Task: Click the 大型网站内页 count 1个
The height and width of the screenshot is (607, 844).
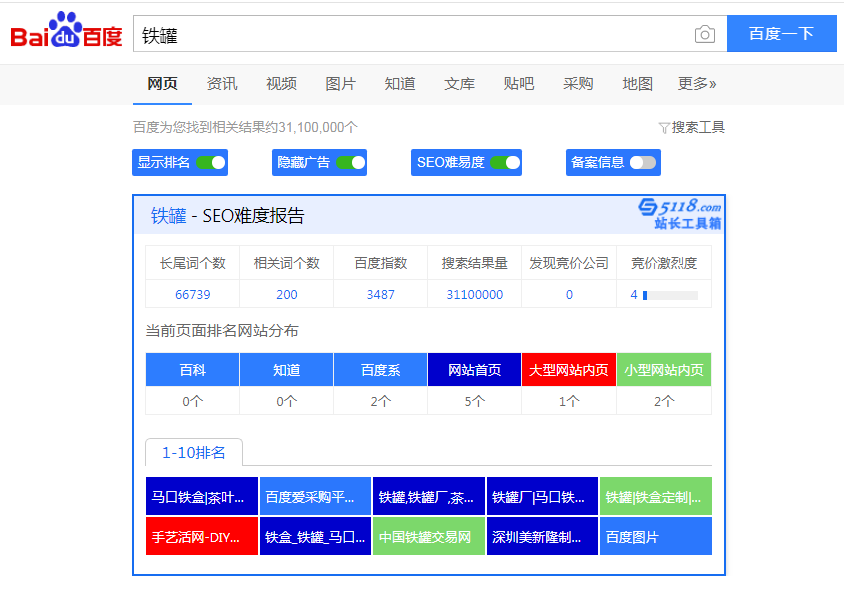Action: tap(569, 401)
